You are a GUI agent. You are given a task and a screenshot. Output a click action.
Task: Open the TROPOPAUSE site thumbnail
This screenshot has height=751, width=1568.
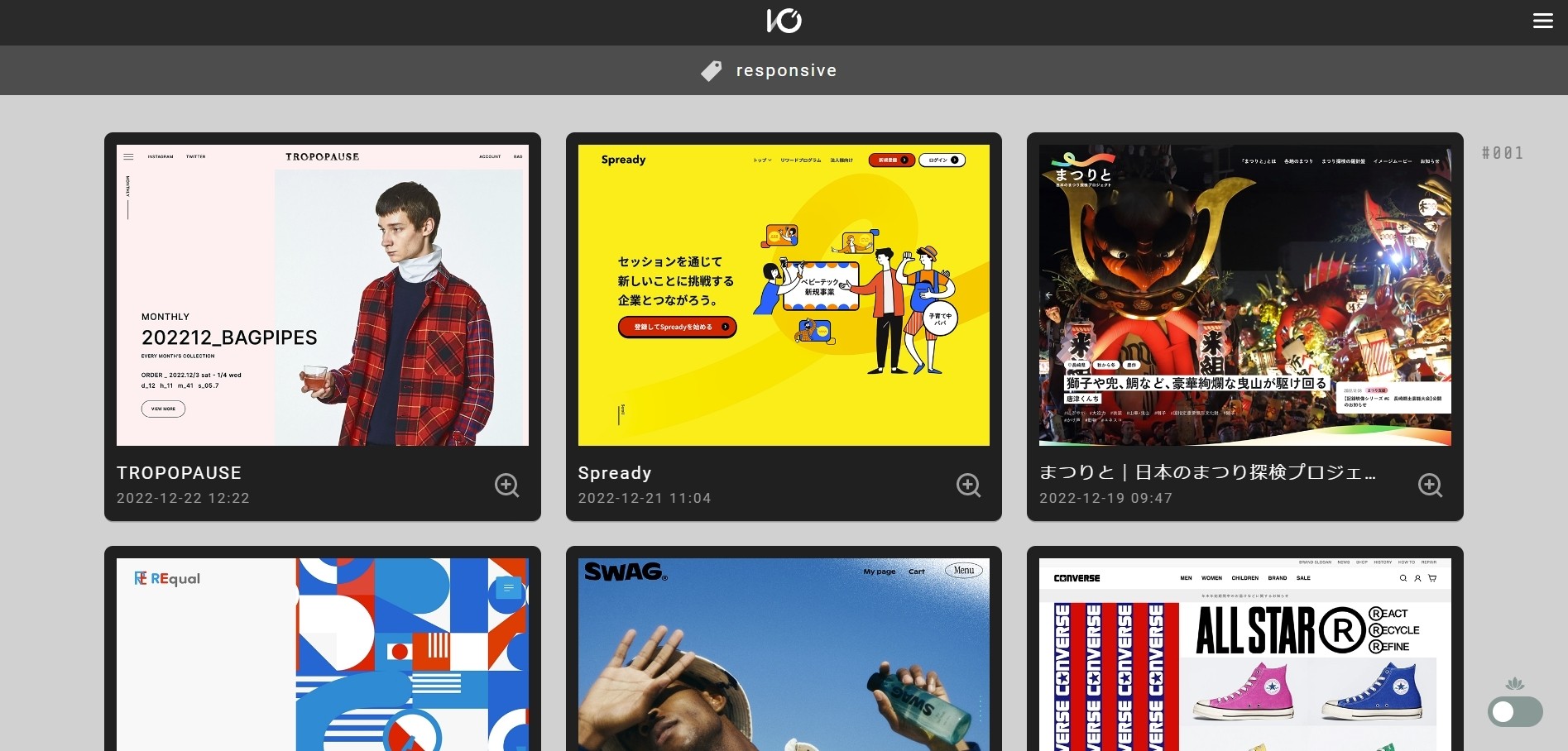(x=323, y=295)
